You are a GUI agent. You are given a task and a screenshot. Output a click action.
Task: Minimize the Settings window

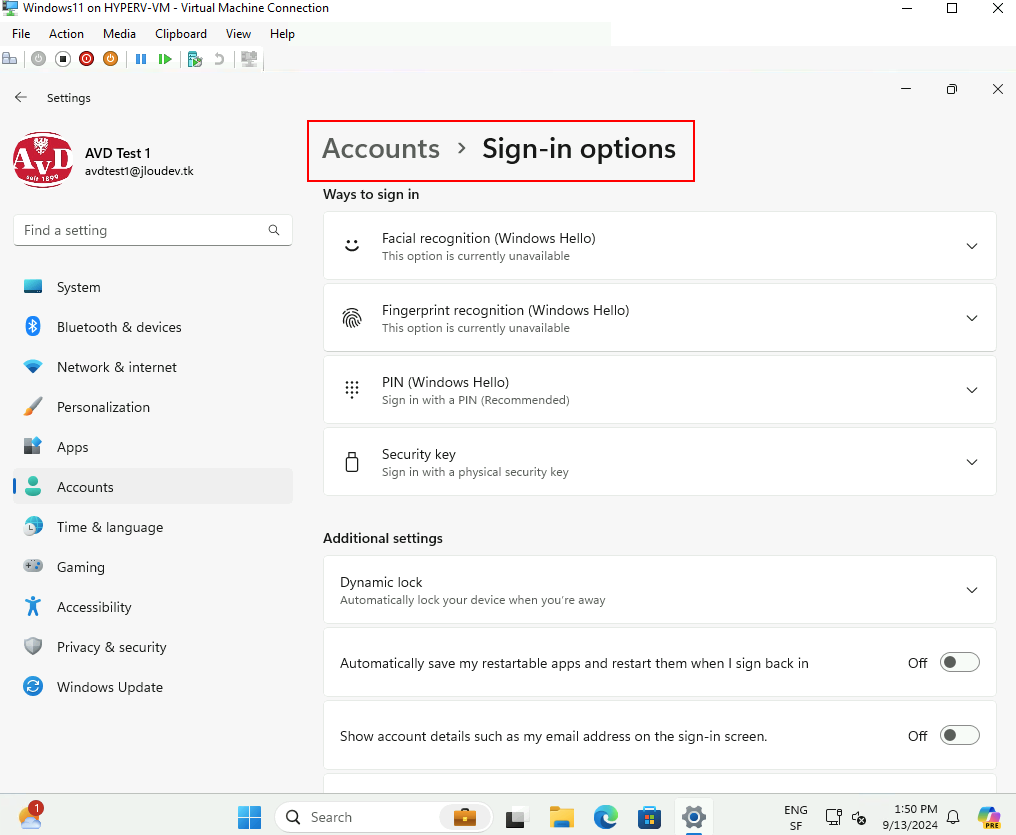click(906, 89)
